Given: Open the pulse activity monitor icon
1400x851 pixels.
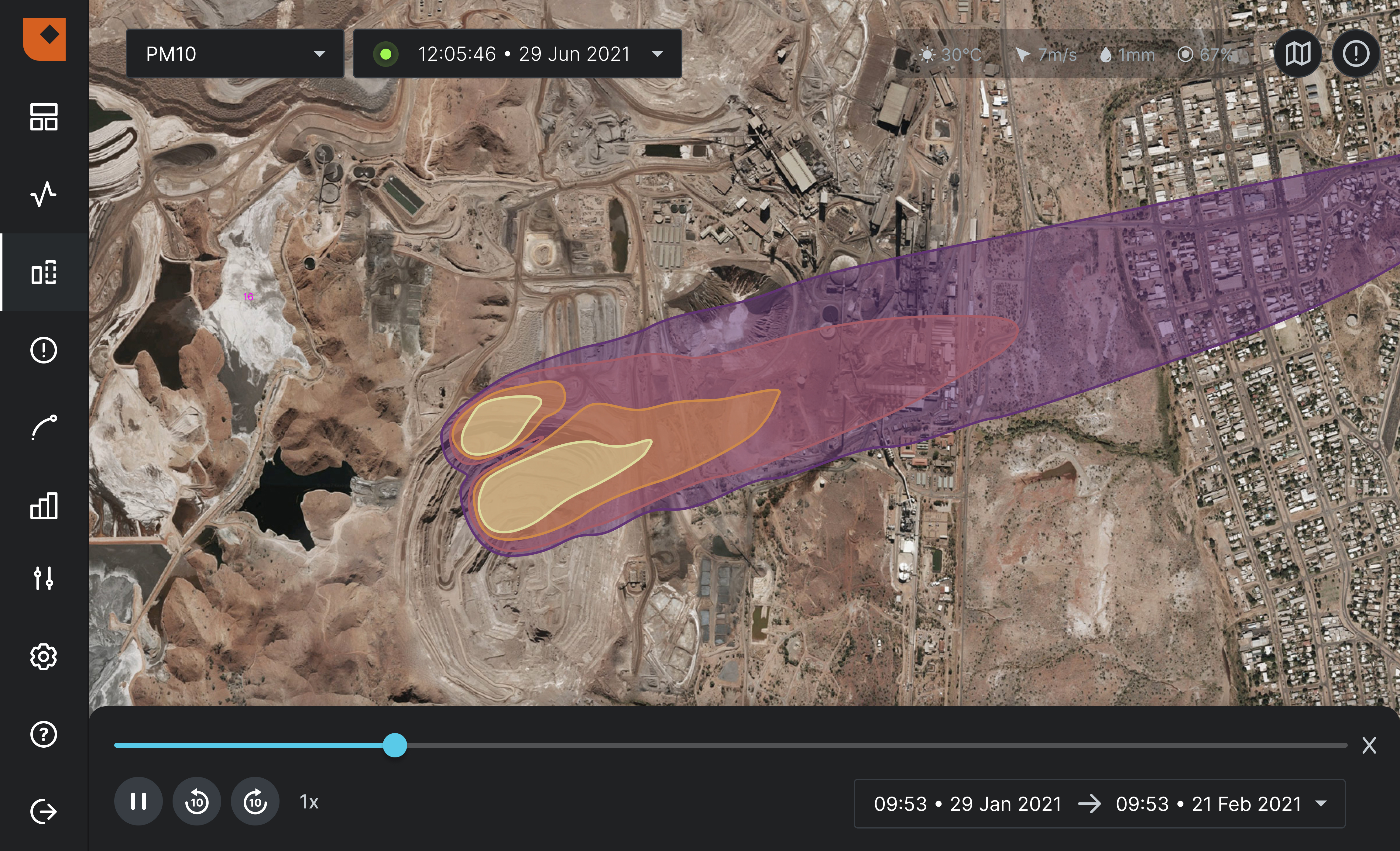Looking at the screenshot, I should point(44,195).
